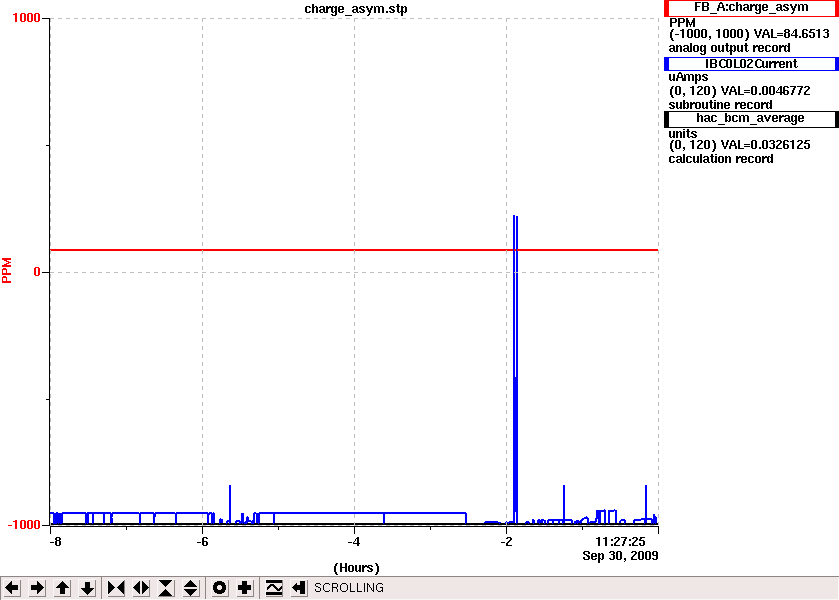Click the -8 tick label on the time axis
Viewport: 839px width, 600px height.
click(55, 542)
